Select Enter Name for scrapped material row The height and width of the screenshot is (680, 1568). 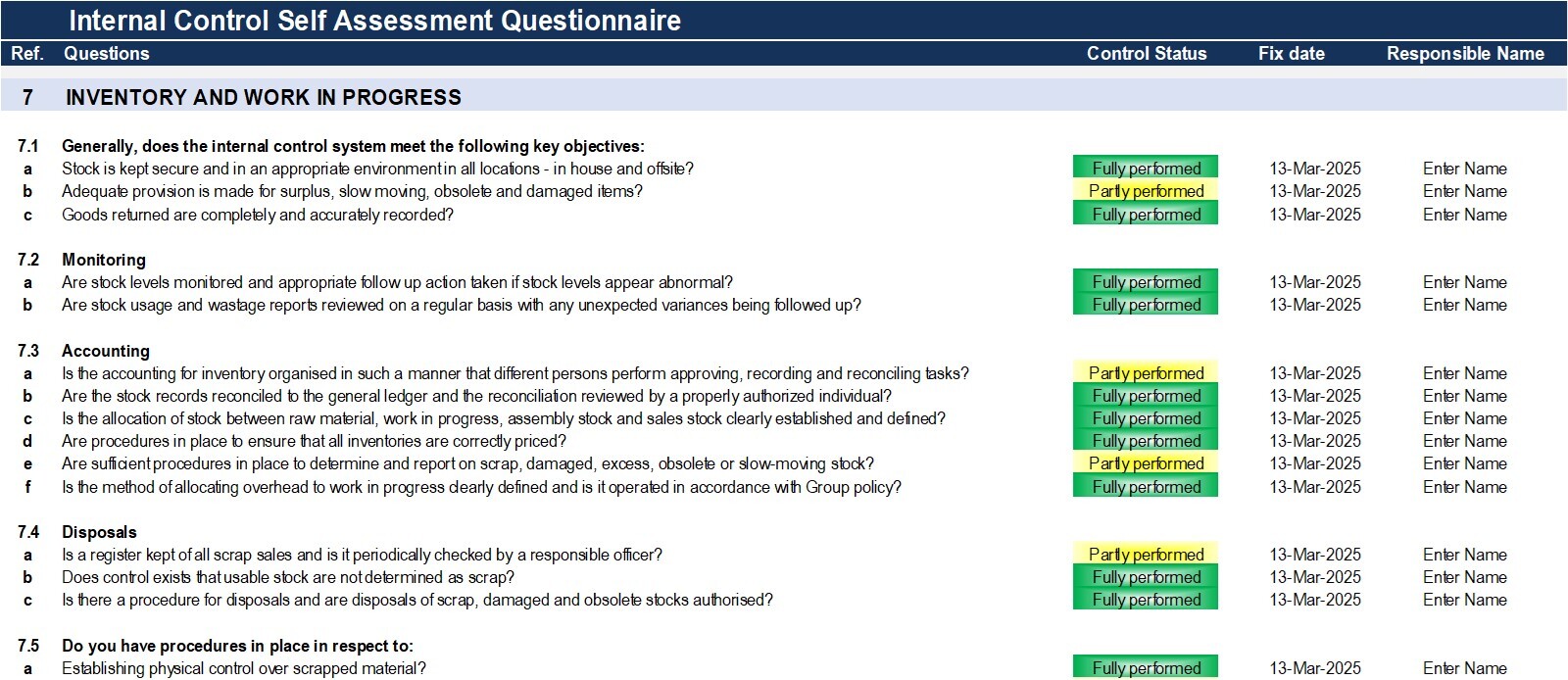click(x=1465, y=668)
